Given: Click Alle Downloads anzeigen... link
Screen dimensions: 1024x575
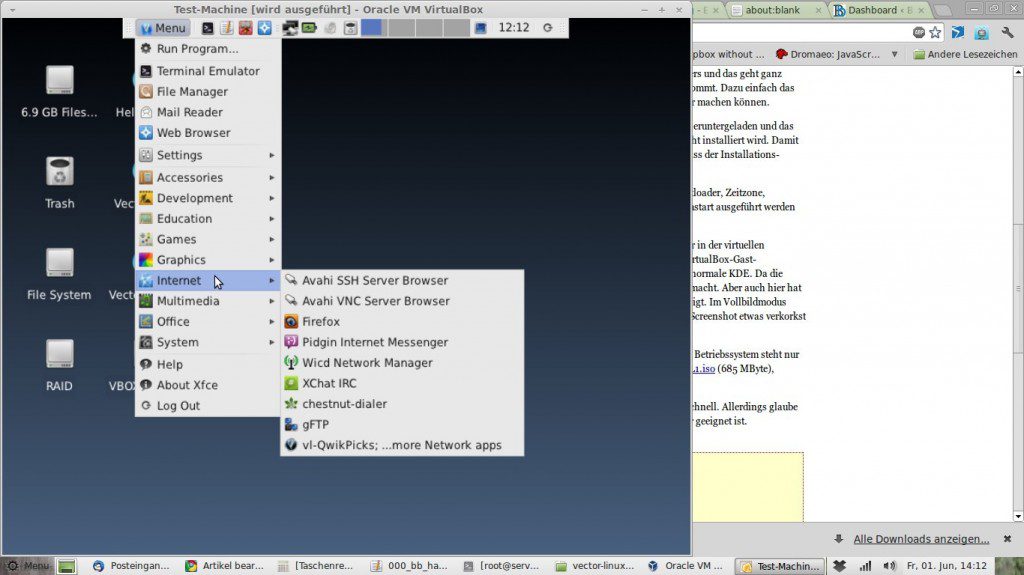Looking at the screenshot, I should coord(921,539).
